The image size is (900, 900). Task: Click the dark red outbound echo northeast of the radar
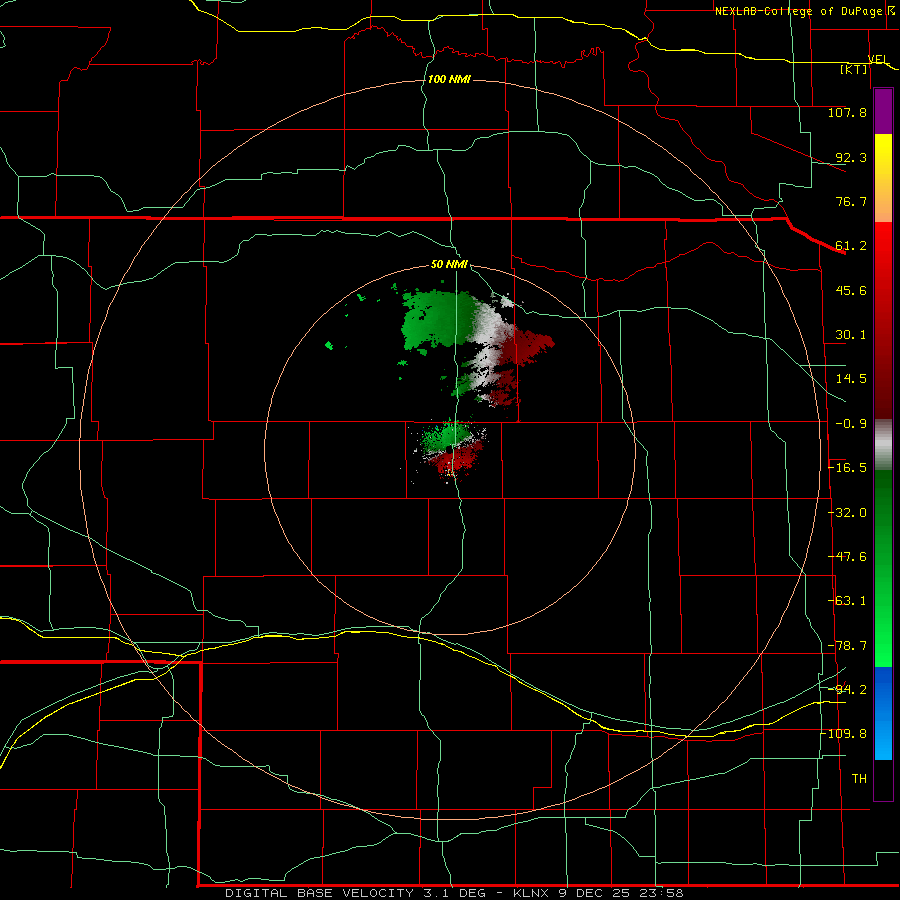pos(525,346)
